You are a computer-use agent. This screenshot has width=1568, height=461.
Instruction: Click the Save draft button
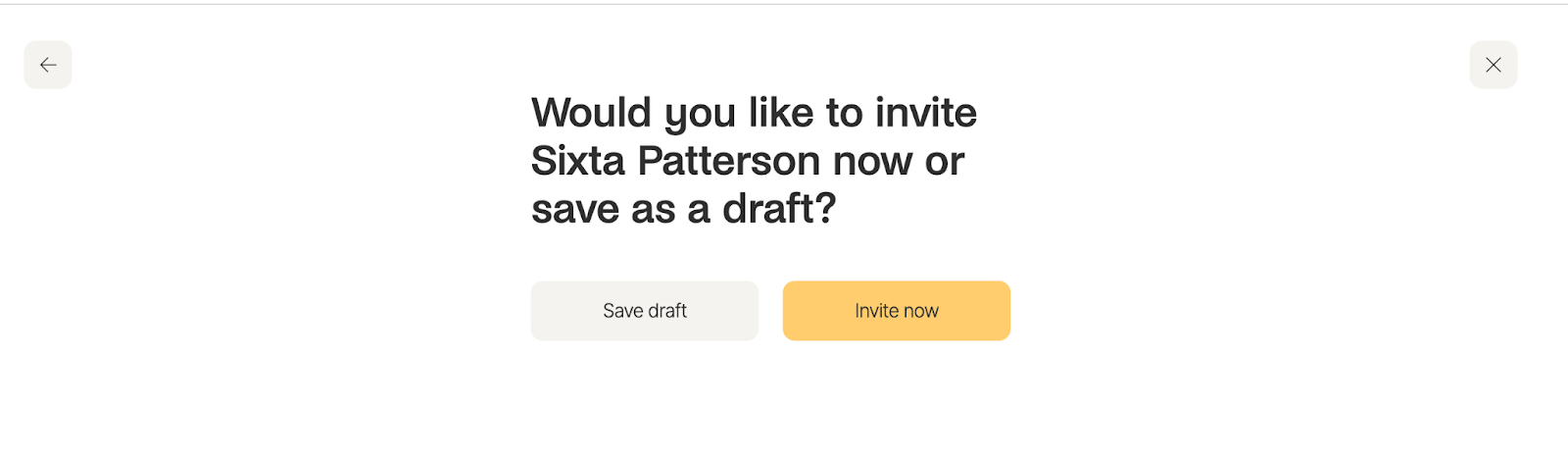645,311
